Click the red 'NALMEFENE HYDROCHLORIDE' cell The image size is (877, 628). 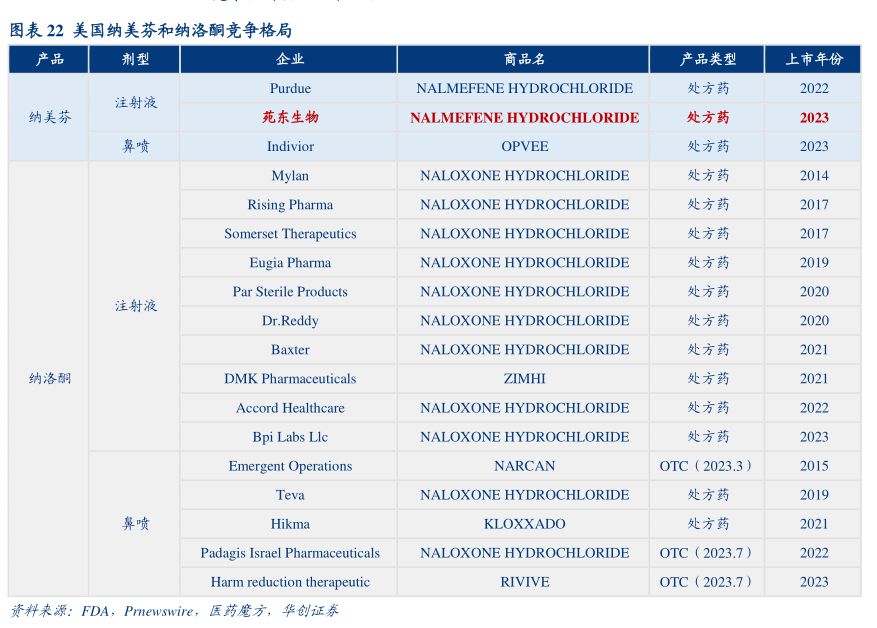click(x=524, y=117)
